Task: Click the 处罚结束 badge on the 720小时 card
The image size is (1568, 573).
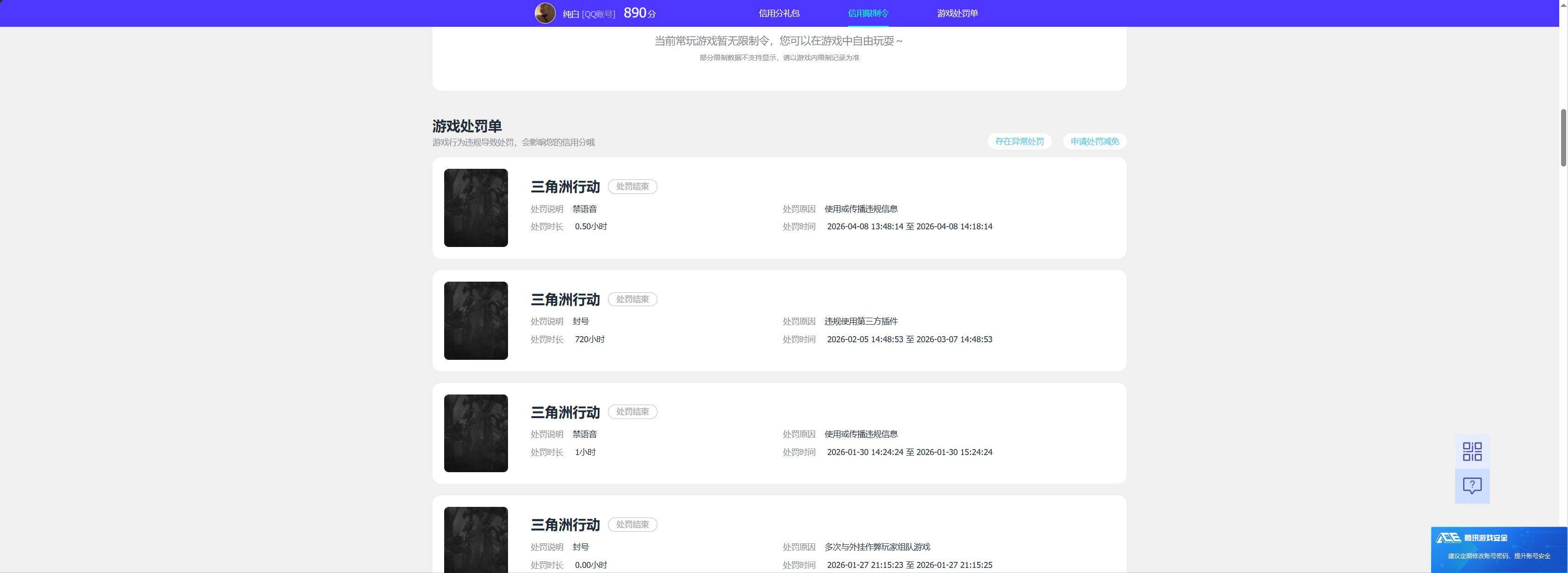Action: tap(632, 299)
